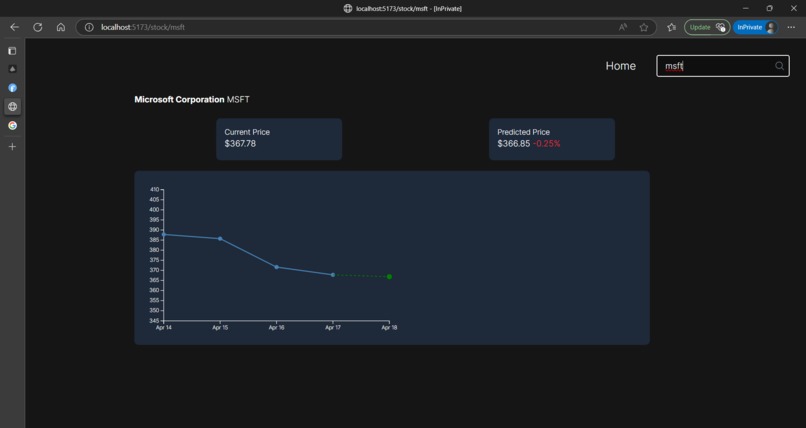
Task: Click the Apr 18 x-axis label
Action: 389,327
